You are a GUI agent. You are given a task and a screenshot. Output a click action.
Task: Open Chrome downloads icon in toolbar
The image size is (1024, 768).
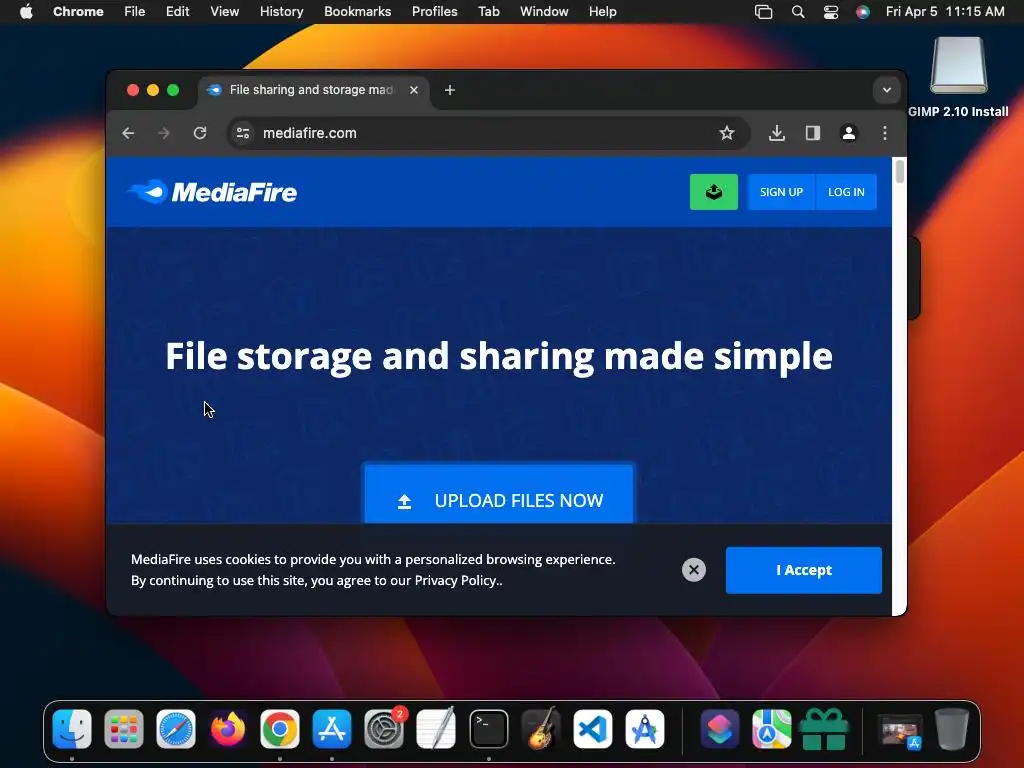coord(776,133)
